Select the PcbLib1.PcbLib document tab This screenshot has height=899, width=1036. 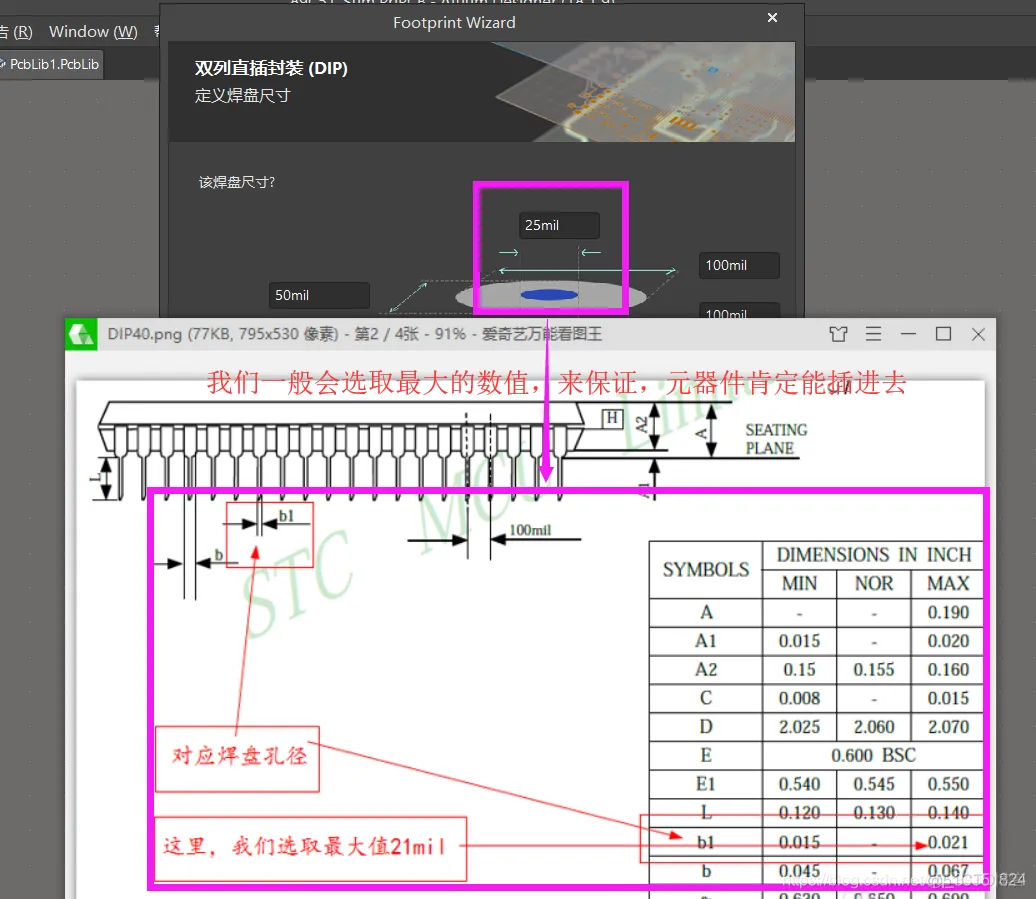[x=52, y=65]
